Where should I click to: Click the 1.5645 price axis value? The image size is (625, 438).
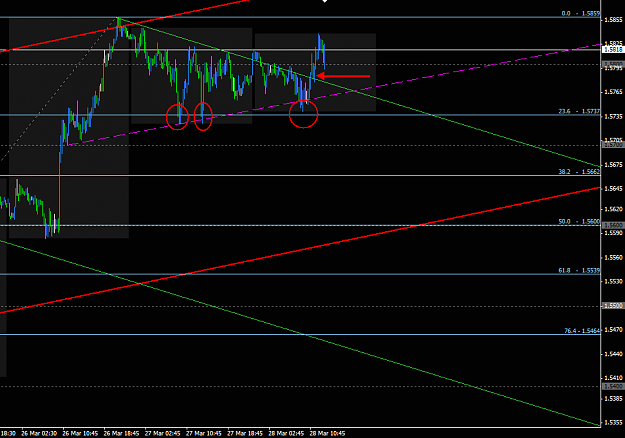coord(613,189)
